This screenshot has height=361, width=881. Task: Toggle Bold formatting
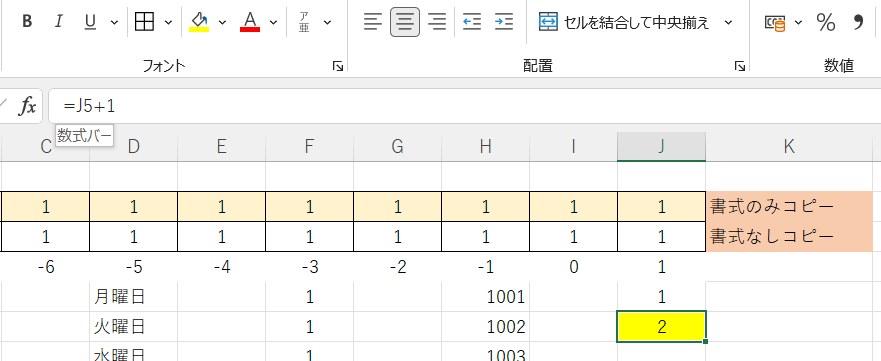[26, 22]
